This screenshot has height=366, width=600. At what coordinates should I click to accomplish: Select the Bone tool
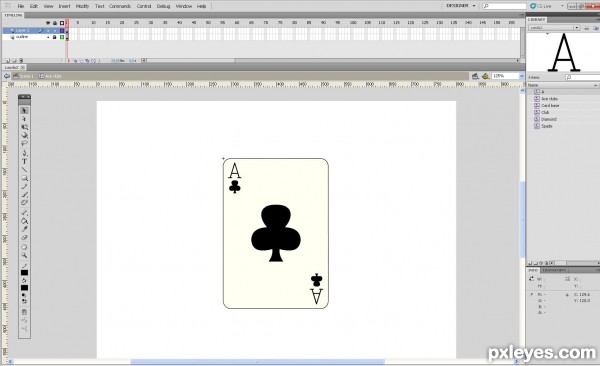pos(24,212)
